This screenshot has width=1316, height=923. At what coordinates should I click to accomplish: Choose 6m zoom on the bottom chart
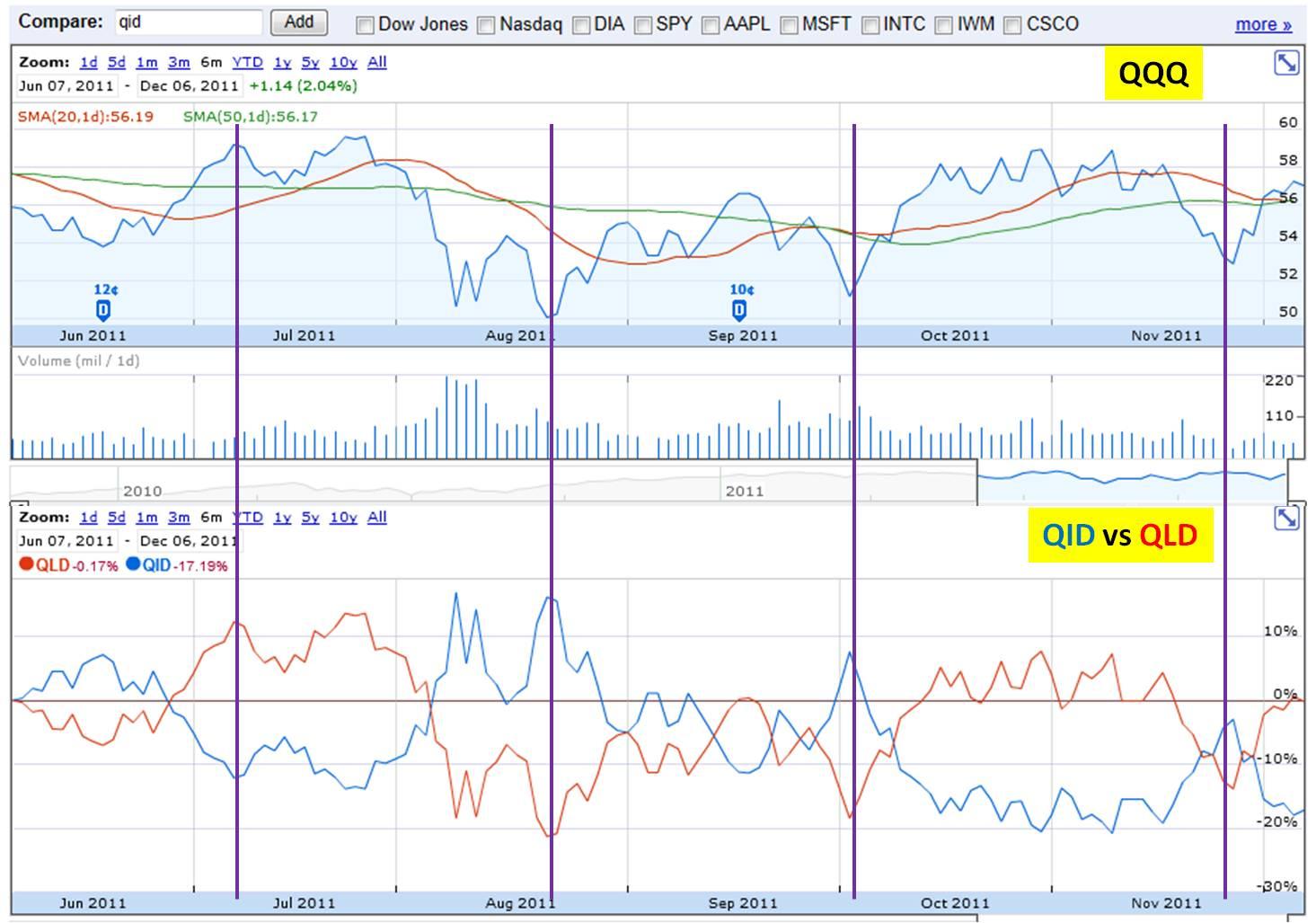point(211,517)
